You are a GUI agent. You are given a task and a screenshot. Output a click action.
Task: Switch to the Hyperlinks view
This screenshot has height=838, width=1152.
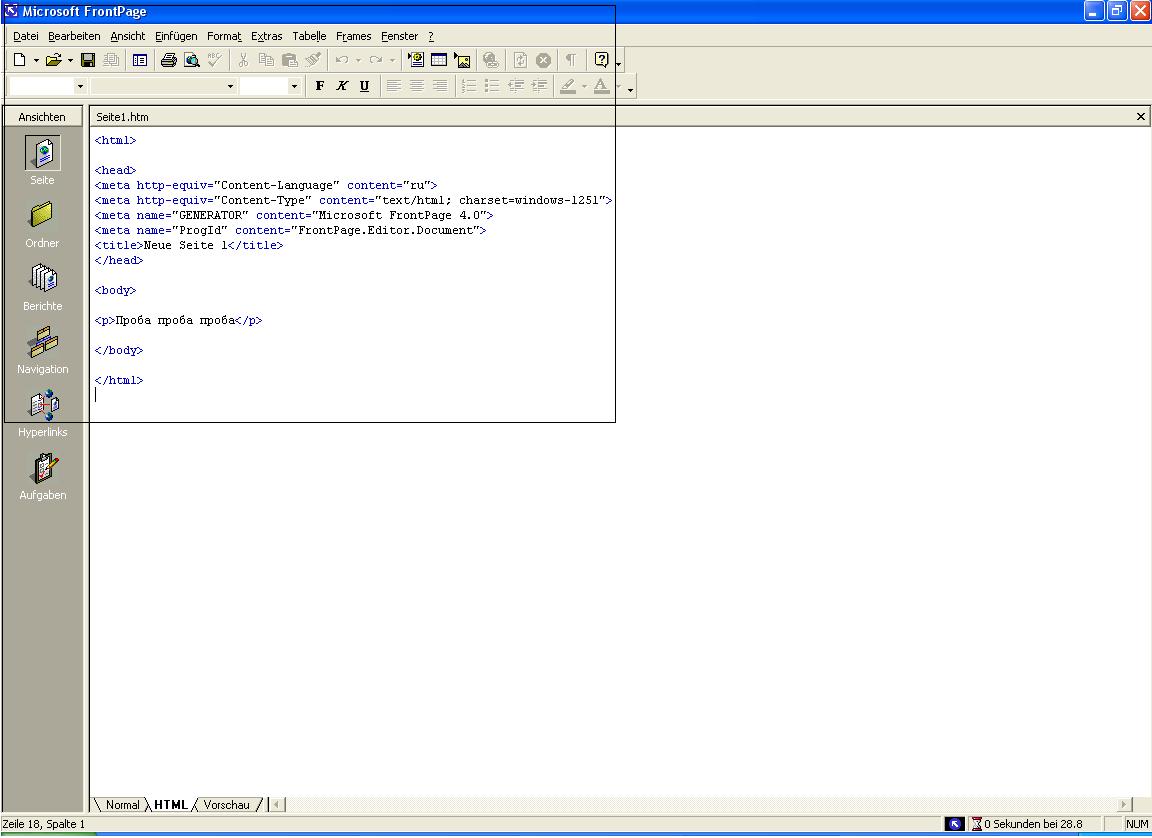click(x=43, y=414)
